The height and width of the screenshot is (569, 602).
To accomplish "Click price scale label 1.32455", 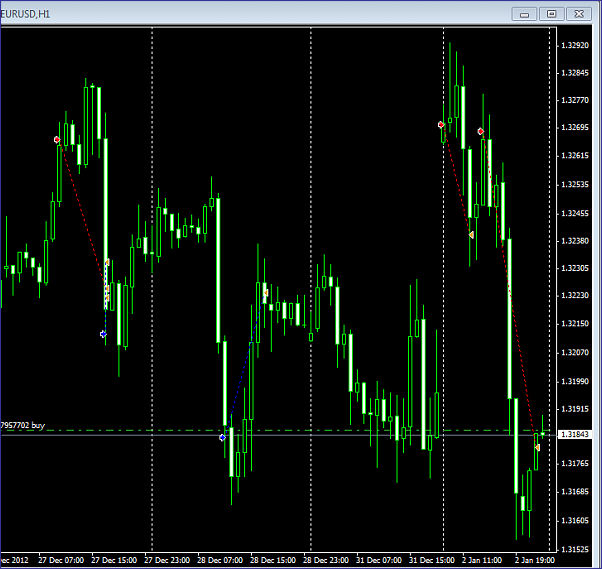I will point(575,213).
